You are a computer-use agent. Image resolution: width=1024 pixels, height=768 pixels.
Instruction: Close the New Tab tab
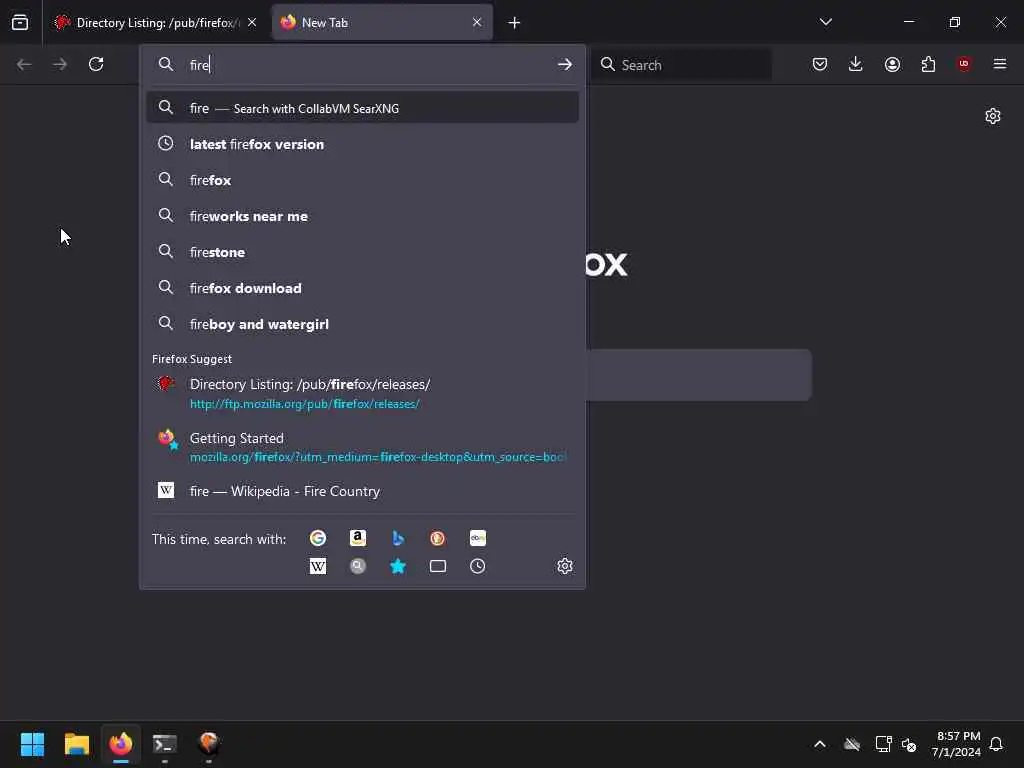click(x=477, y=22)
